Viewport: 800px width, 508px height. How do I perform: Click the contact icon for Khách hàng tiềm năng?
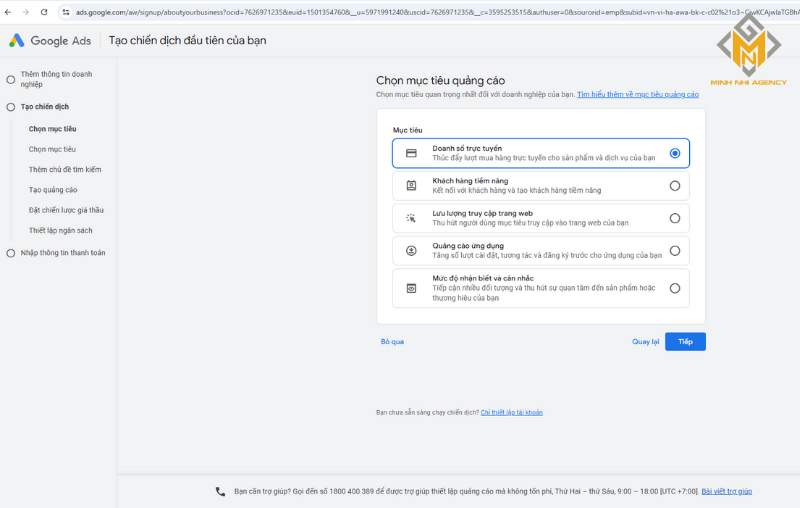click(x=411, y=186)
